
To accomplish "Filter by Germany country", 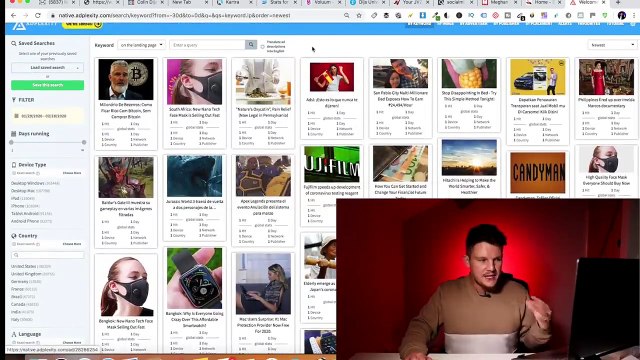I will point(26,282).
